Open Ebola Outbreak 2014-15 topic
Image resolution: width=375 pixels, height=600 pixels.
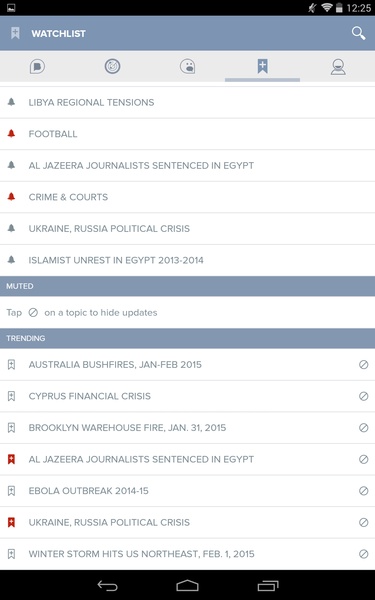point(188,491)
